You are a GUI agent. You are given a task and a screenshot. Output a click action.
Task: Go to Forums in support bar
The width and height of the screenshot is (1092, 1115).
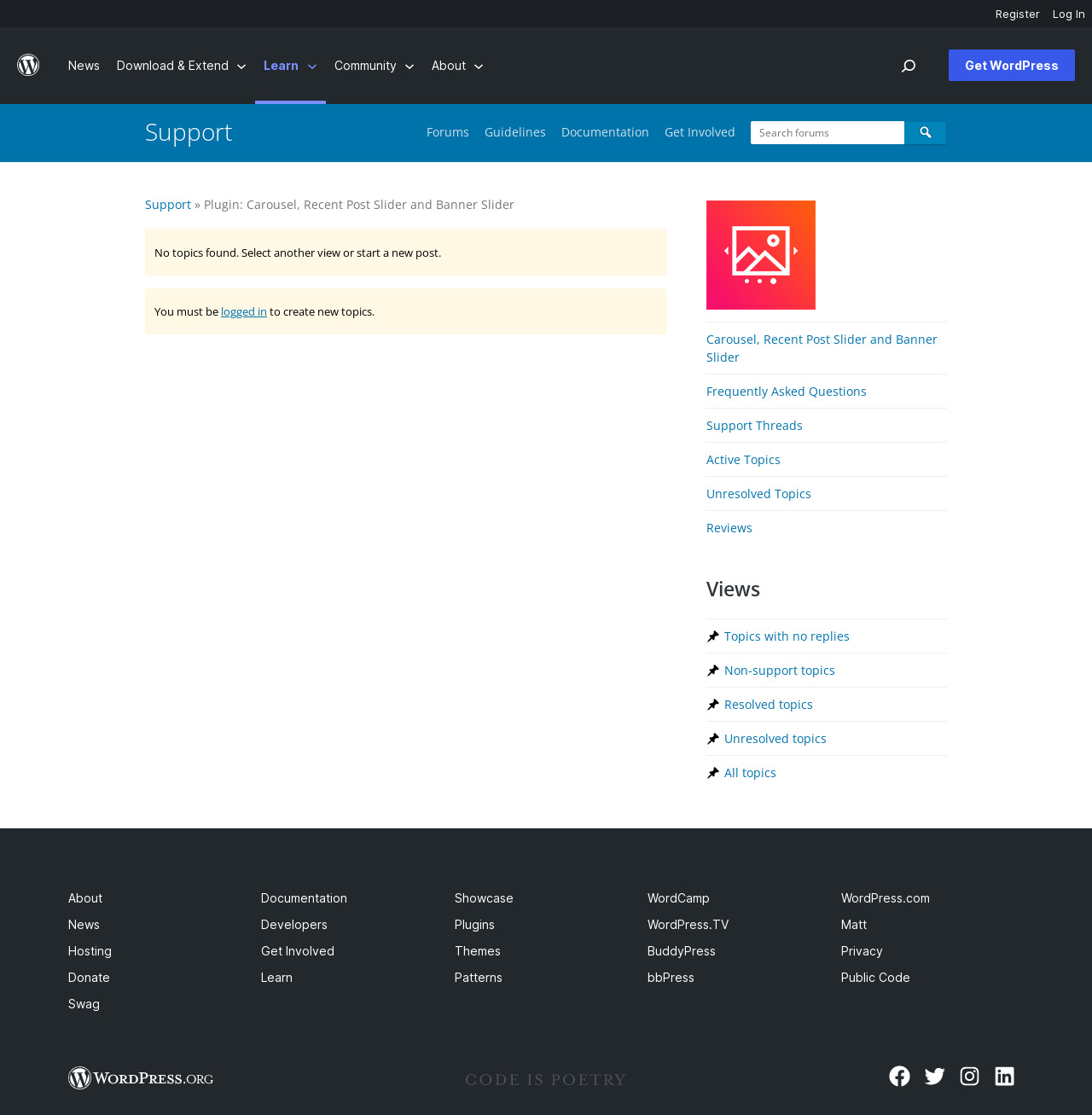click(448, 132)
